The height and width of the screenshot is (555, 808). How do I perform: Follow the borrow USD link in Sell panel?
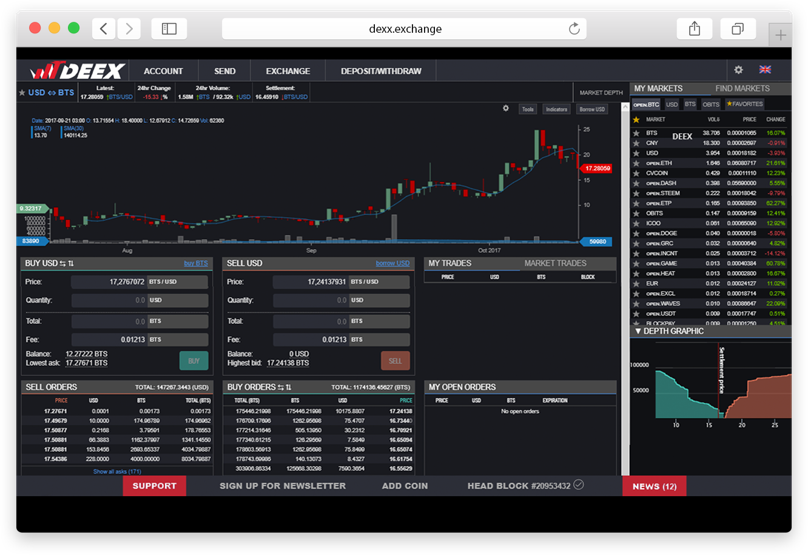393,263
